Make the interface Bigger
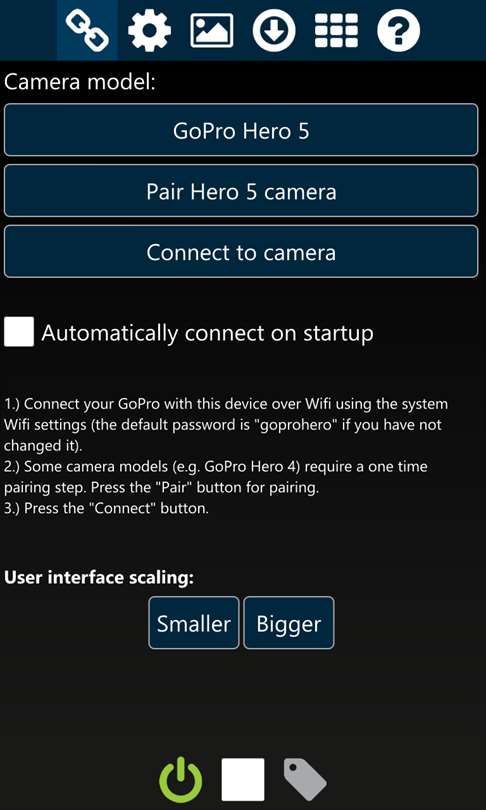Viewport: 486px width, 810px height. [289, 623]
